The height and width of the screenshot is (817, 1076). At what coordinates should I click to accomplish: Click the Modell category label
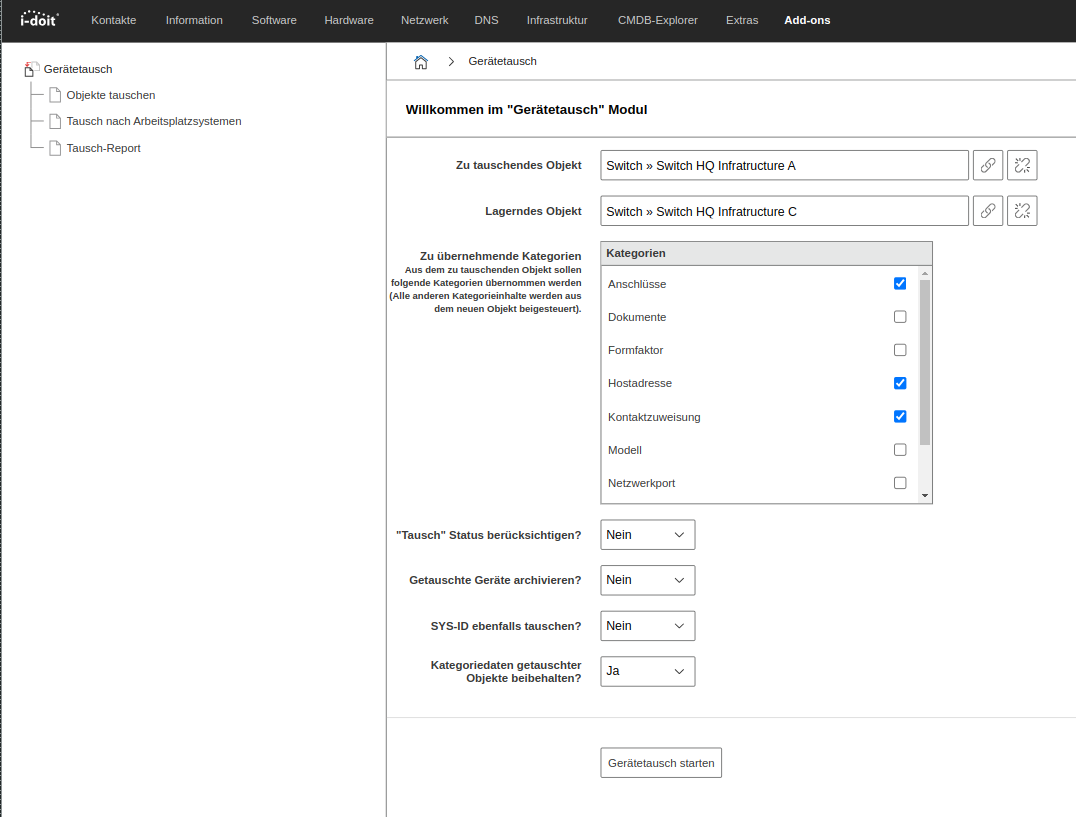[624, 450]
